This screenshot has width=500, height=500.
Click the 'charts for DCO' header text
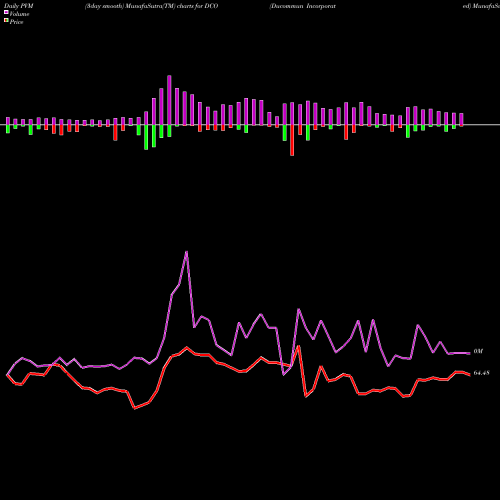(198, 6)
